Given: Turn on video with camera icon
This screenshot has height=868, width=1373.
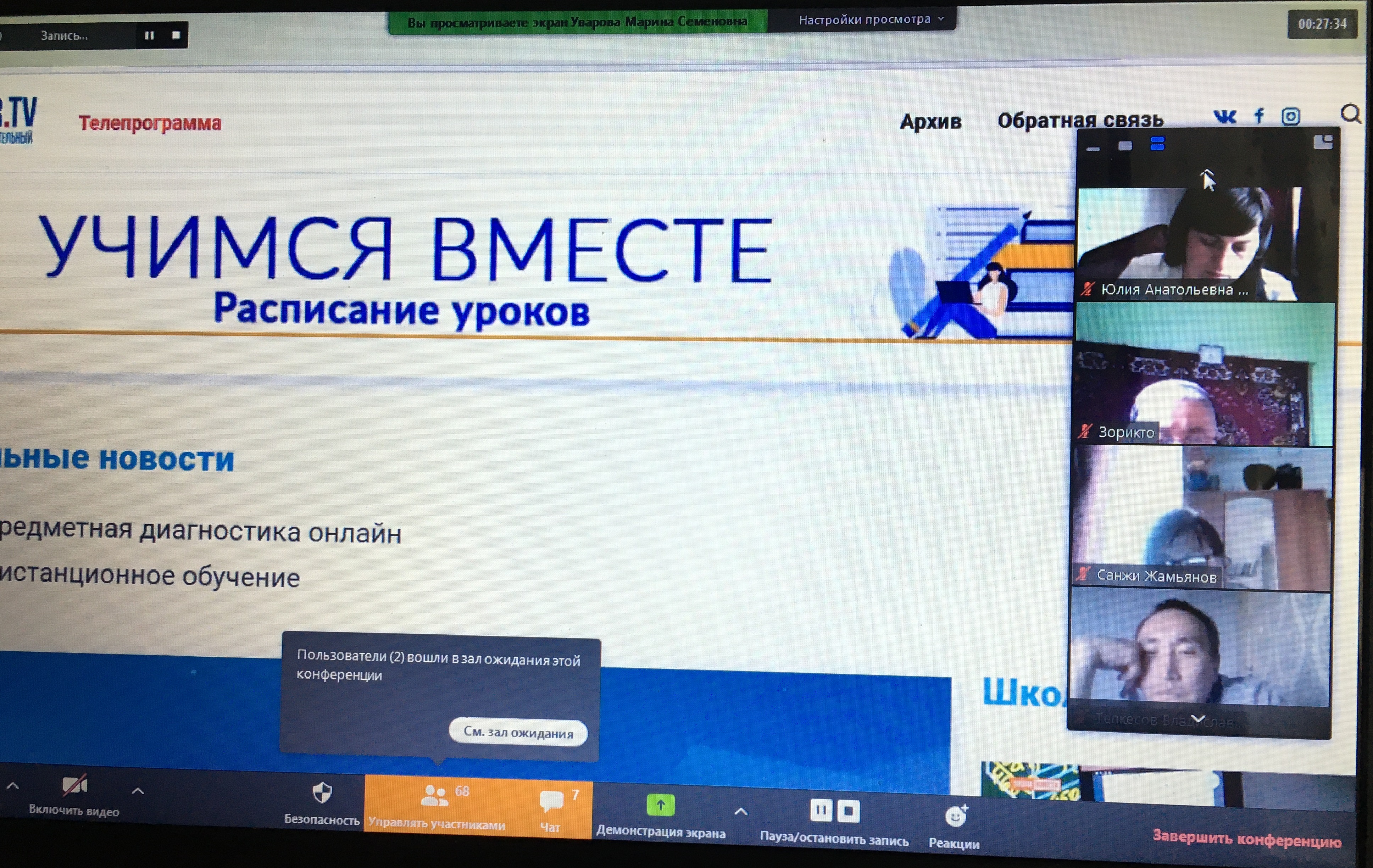Looking at the screenshot, I should 74,786.
